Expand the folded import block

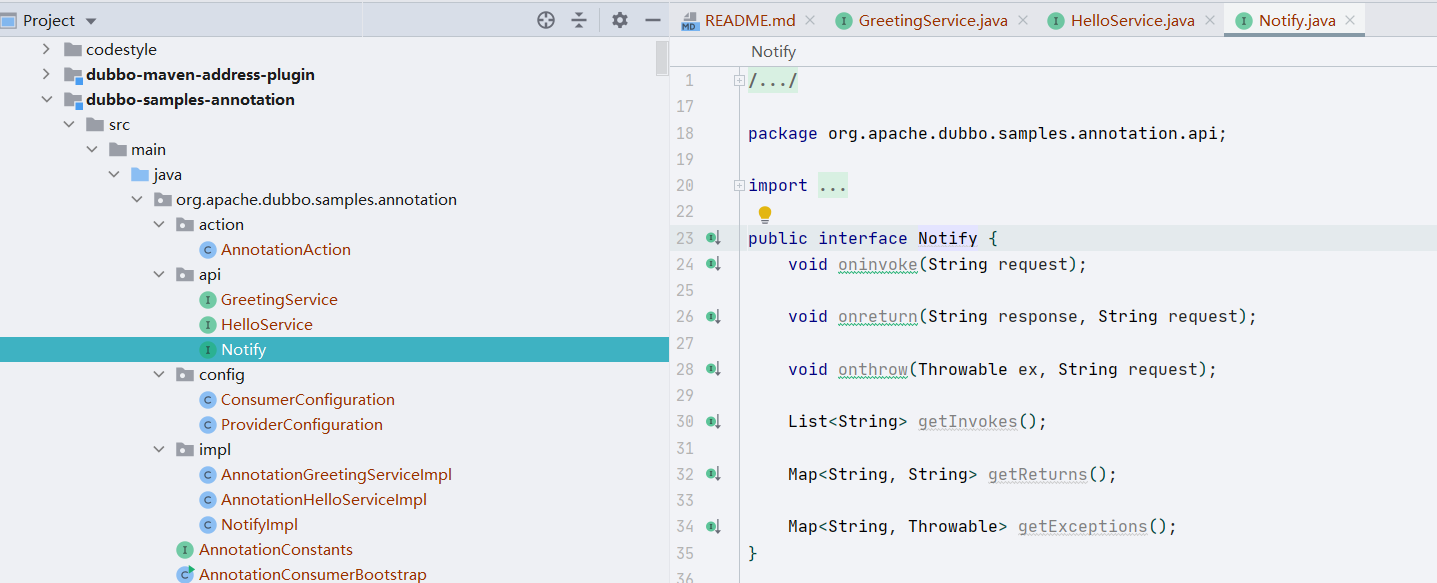(x=739, y=185)
